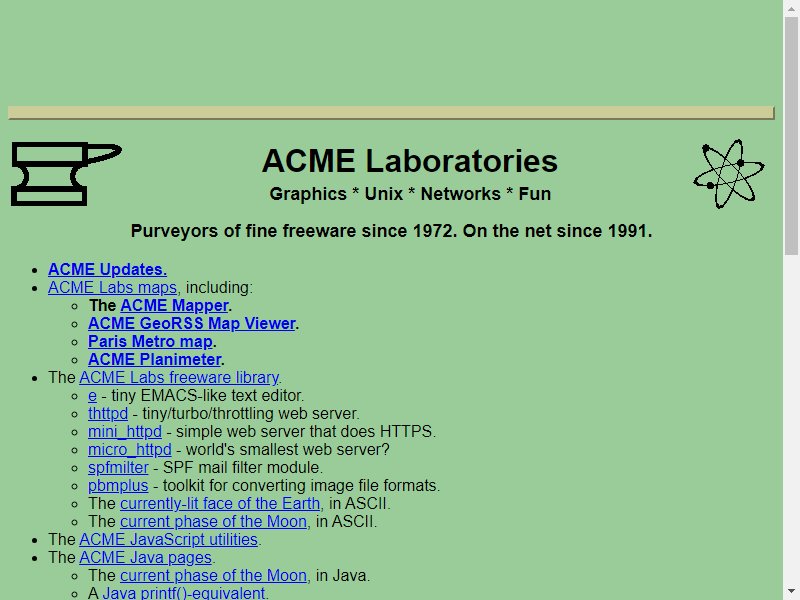Open the ACME Java pages link
800x600 pixels.
click(x=145, y=558)
